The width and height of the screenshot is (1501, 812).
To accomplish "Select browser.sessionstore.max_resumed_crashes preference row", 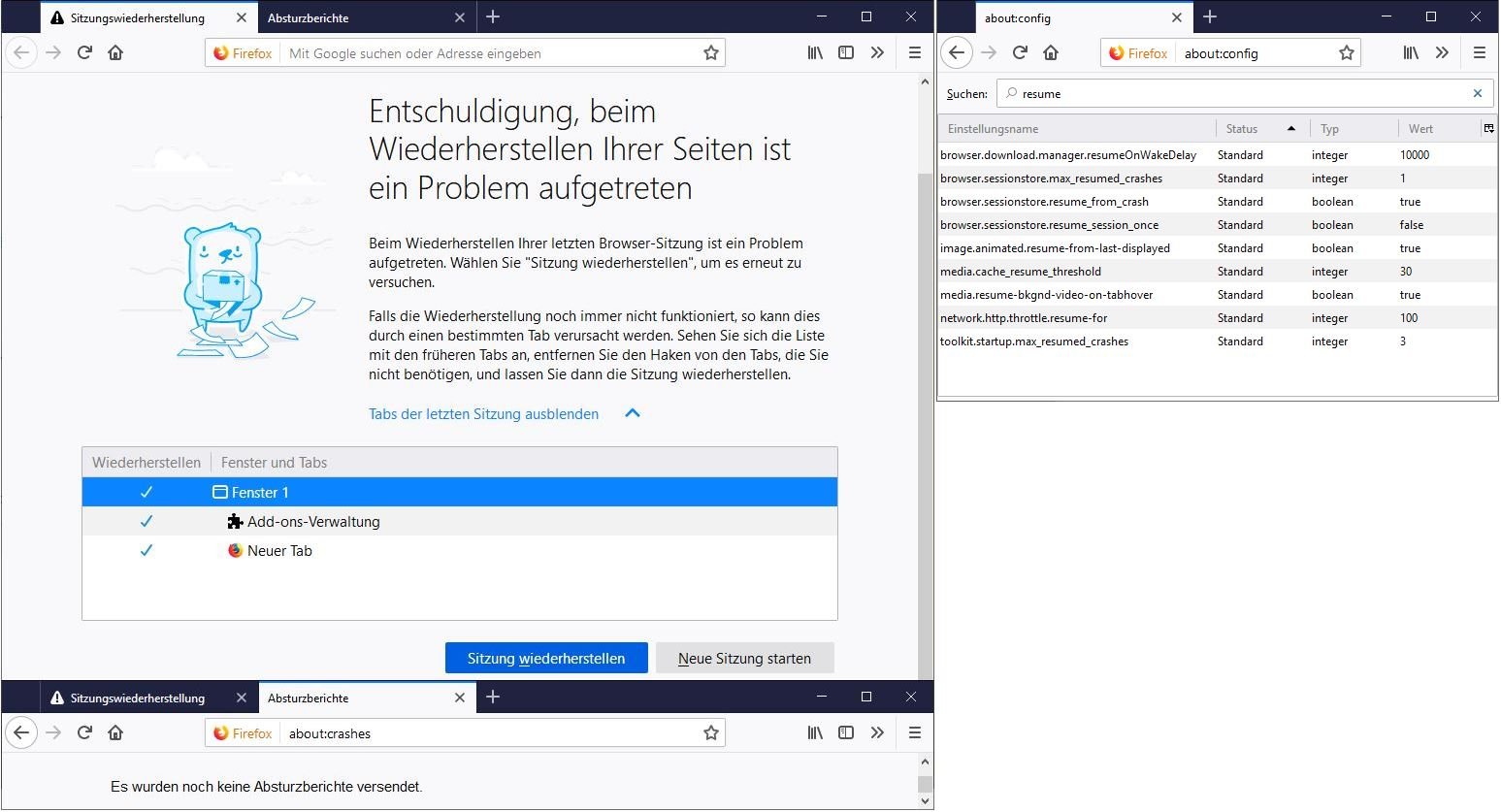I will pyautogui.click(x=1217, y=179).
